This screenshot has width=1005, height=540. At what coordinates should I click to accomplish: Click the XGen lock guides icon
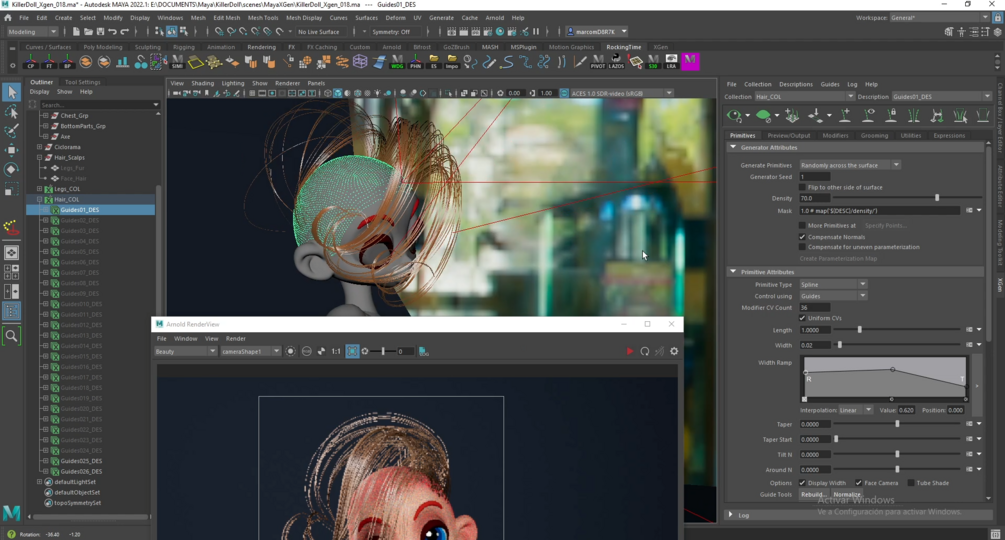(x=891, y=115)
